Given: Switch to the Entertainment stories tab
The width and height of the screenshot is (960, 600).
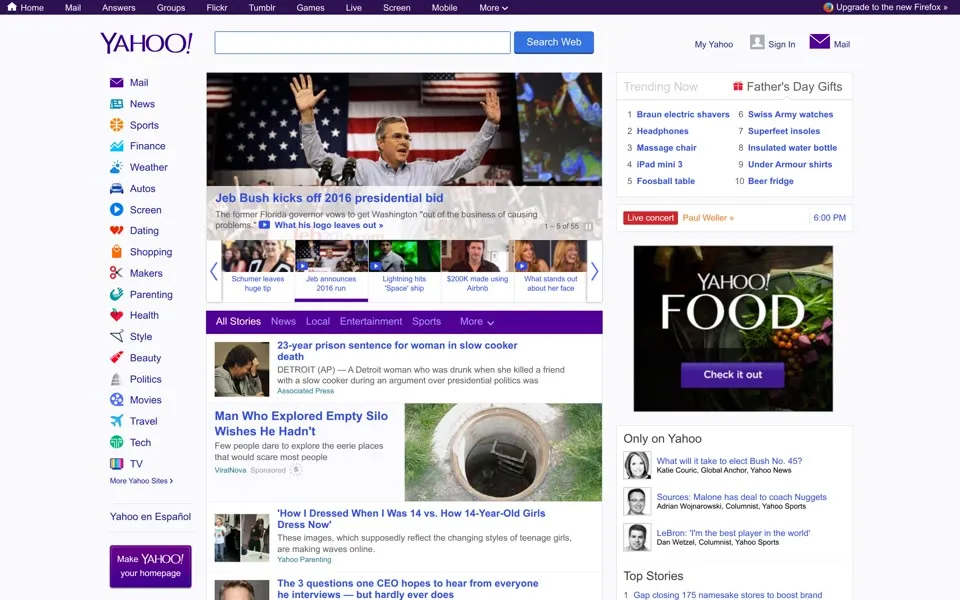Looking at the screenshot, I should (371, 321).
